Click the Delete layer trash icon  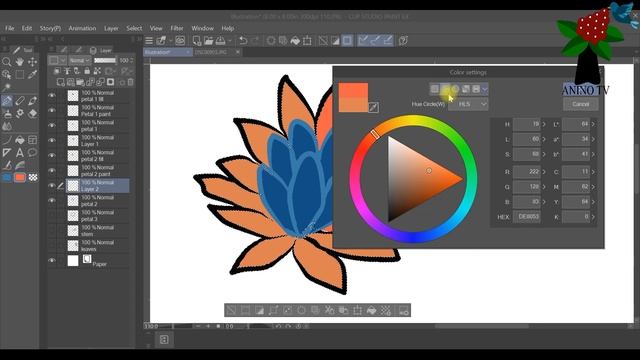(x=131, y=82)
